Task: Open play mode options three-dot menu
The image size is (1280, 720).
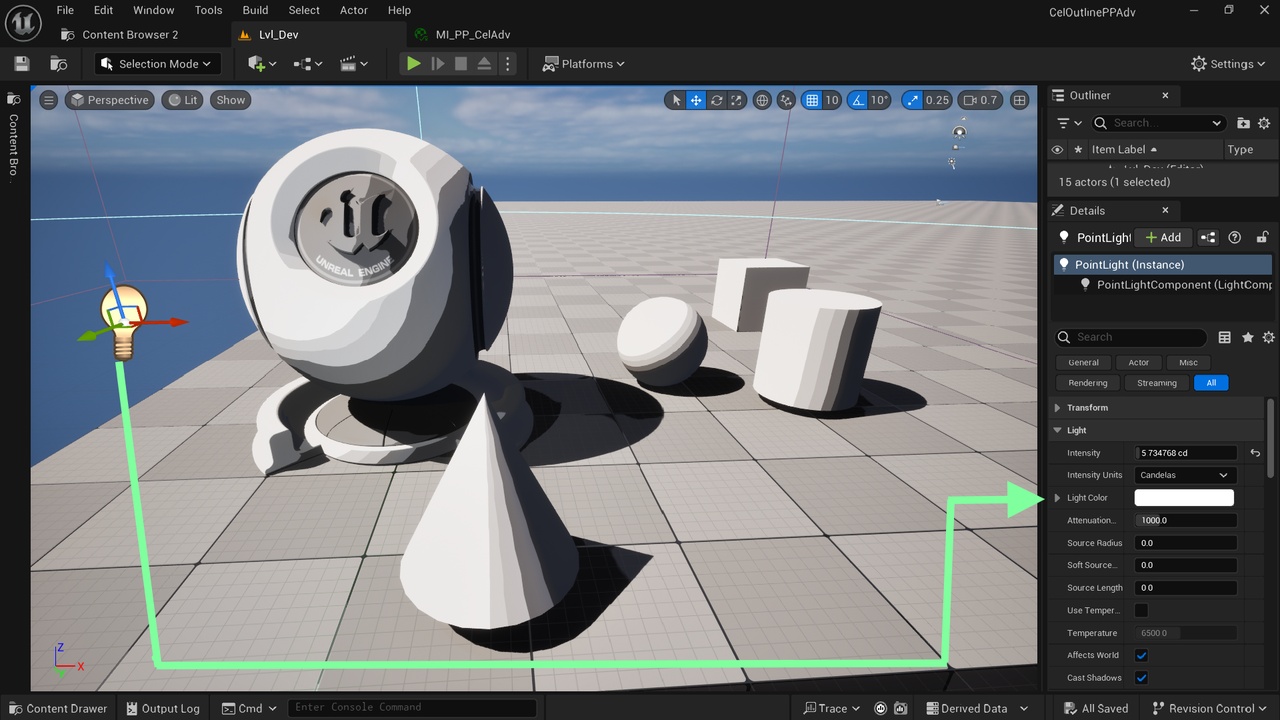Action: (x=507, y=64)
